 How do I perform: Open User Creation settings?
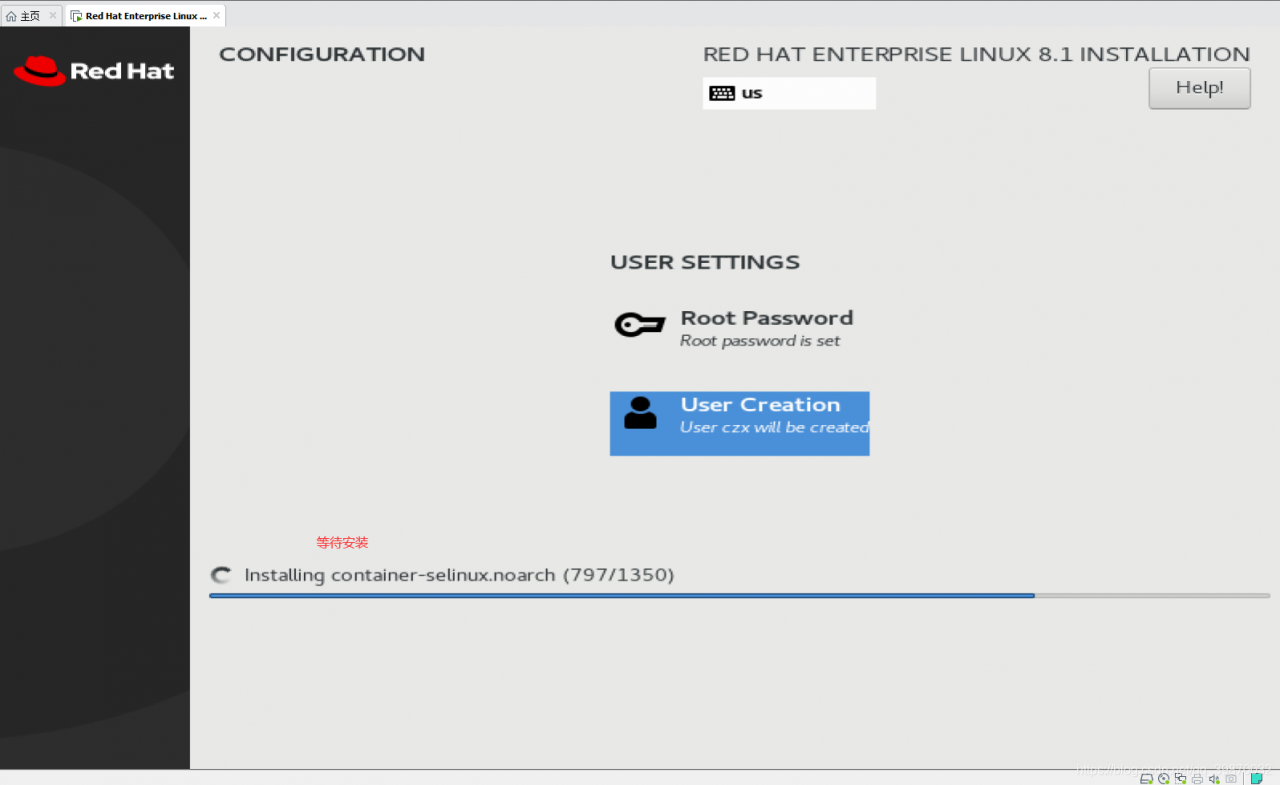(x=739, y=423)
